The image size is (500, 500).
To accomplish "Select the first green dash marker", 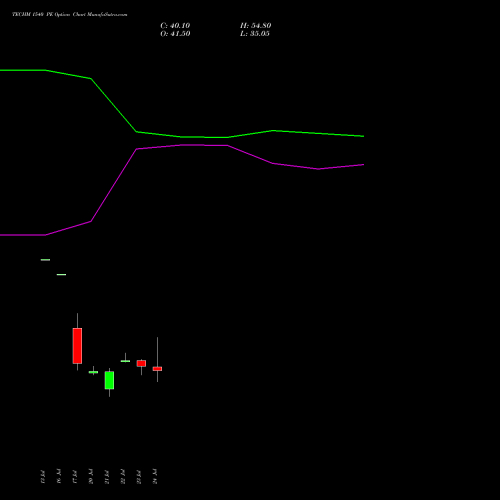I will [45, 260].
